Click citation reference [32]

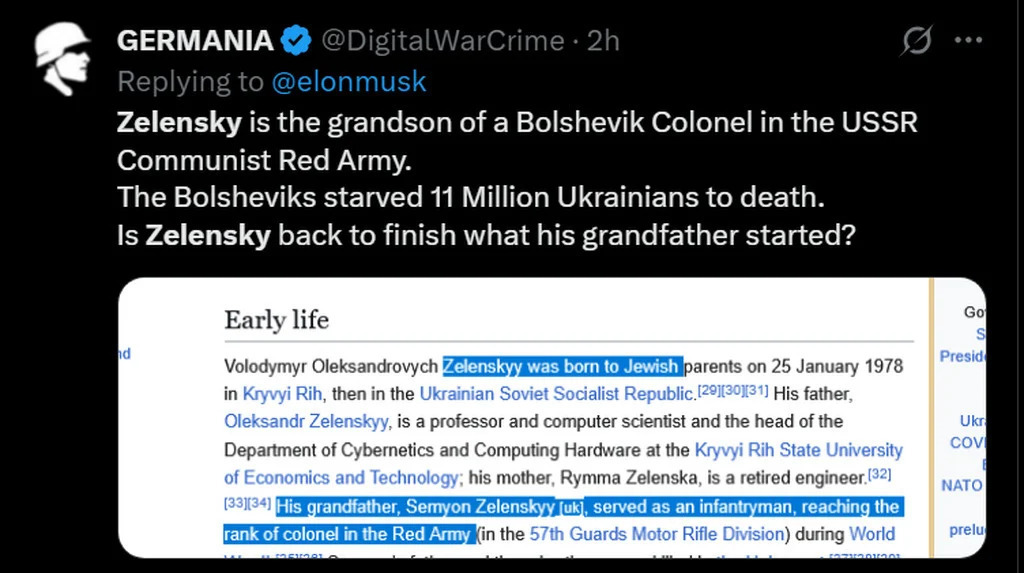[879, 474]
